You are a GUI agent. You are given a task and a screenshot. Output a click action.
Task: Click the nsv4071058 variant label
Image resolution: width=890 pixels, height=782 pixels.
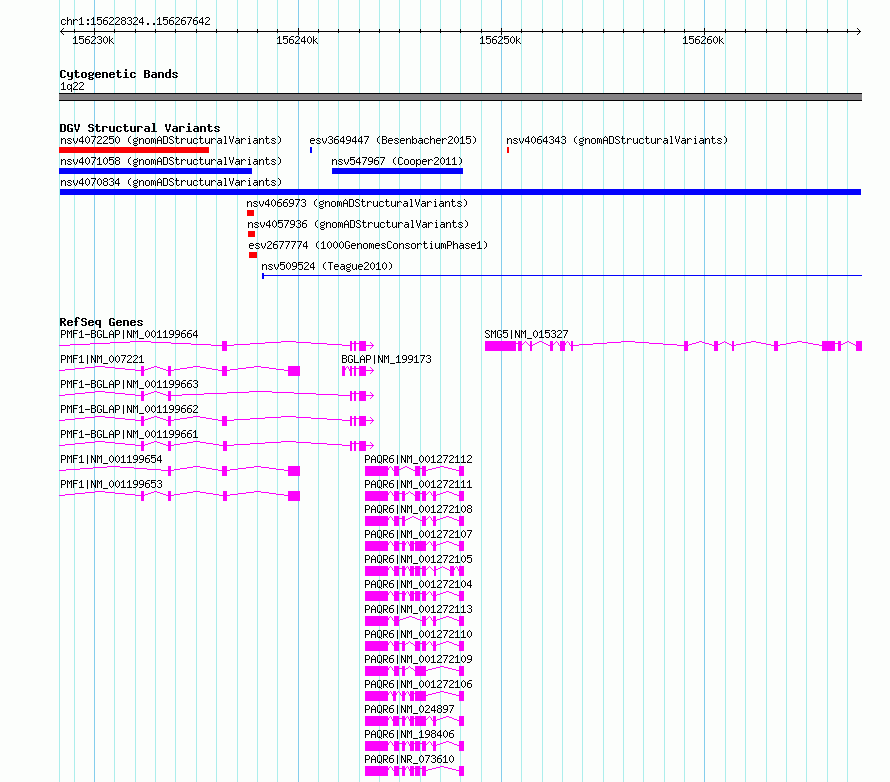(171, 161)
